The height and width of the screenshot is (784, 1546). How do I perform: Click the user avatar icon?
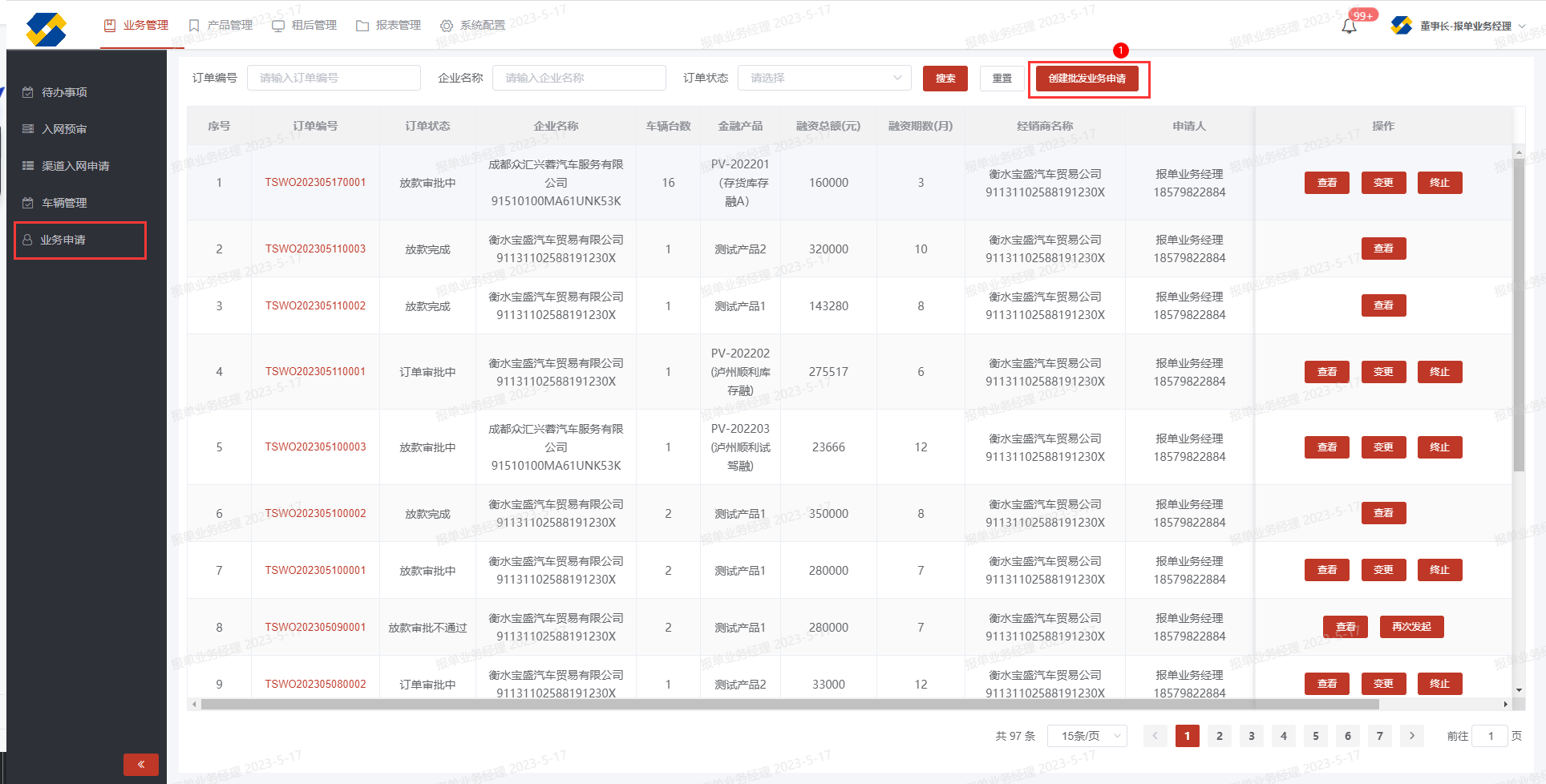pos(1401,26)
